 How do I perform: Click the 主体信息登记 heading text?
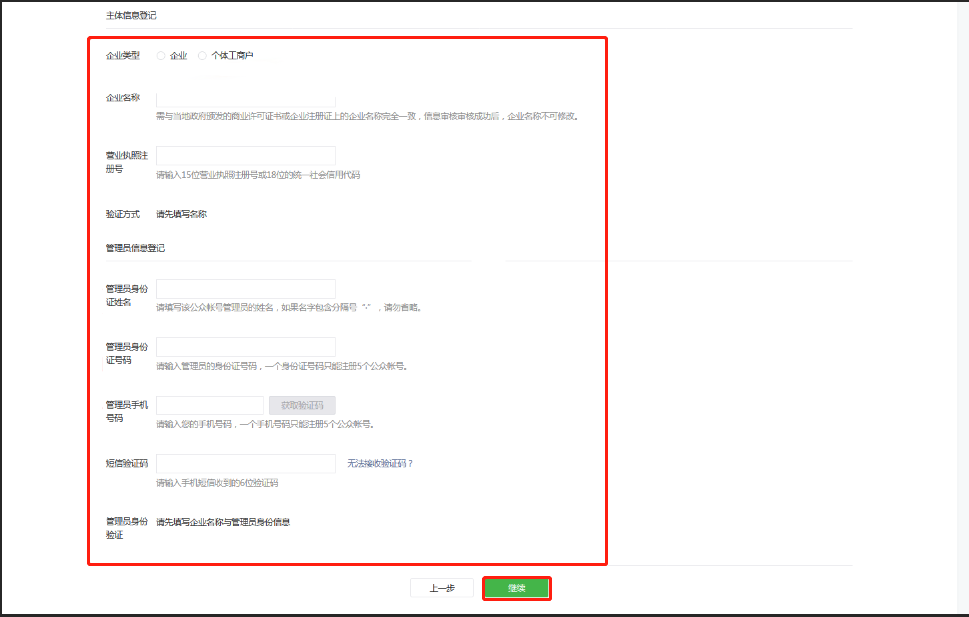click(131, 15)
